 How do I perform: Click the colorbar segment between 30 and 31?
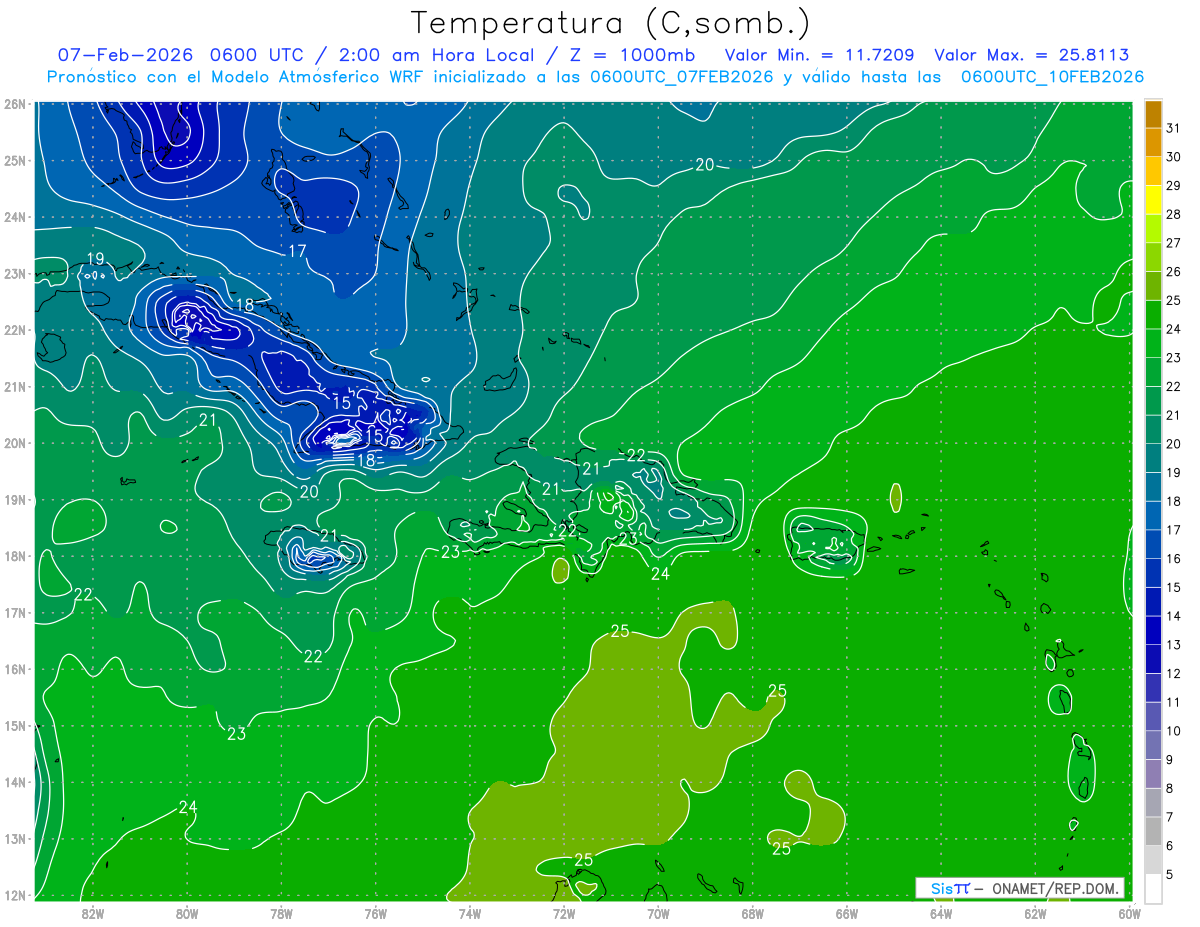1154,143
